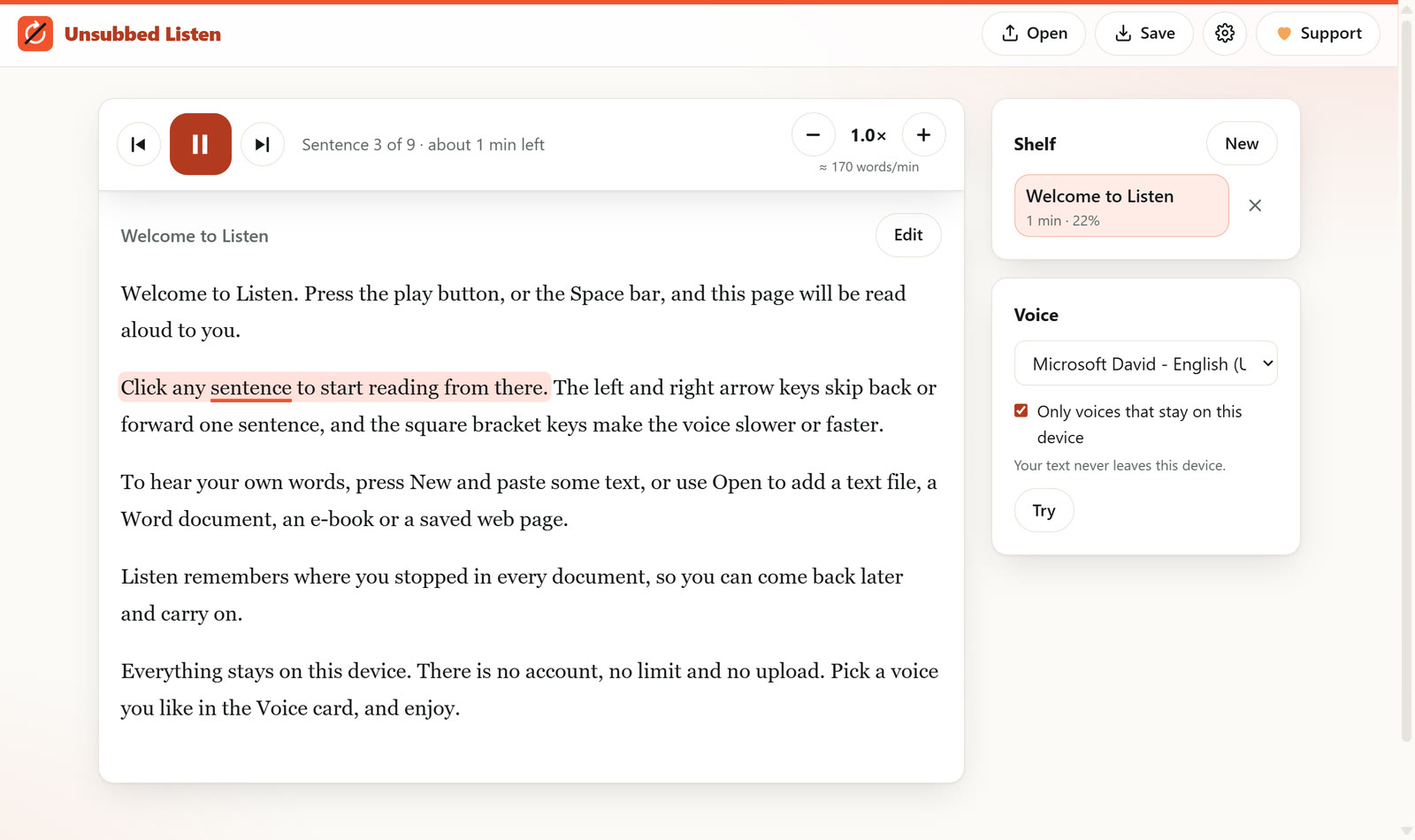The height and width of the screenshot is (840, 1415).
Task: Click the Unsubbed Listen logo icon
Action: click(x=35, y=34)
